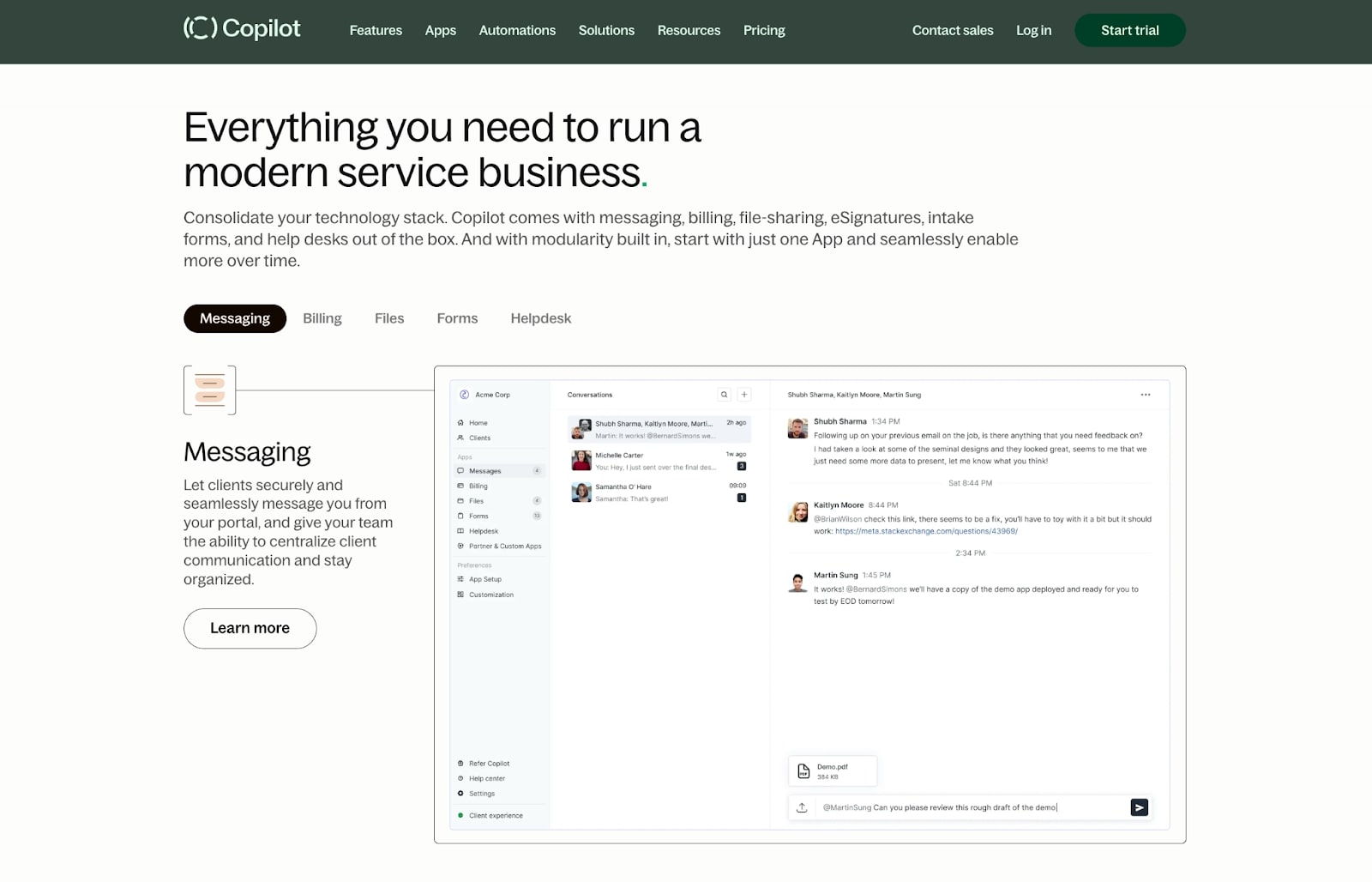The image size is (1372, 882).
Task: Open Settings via the gear icon
Action: [x=461, y=793]
